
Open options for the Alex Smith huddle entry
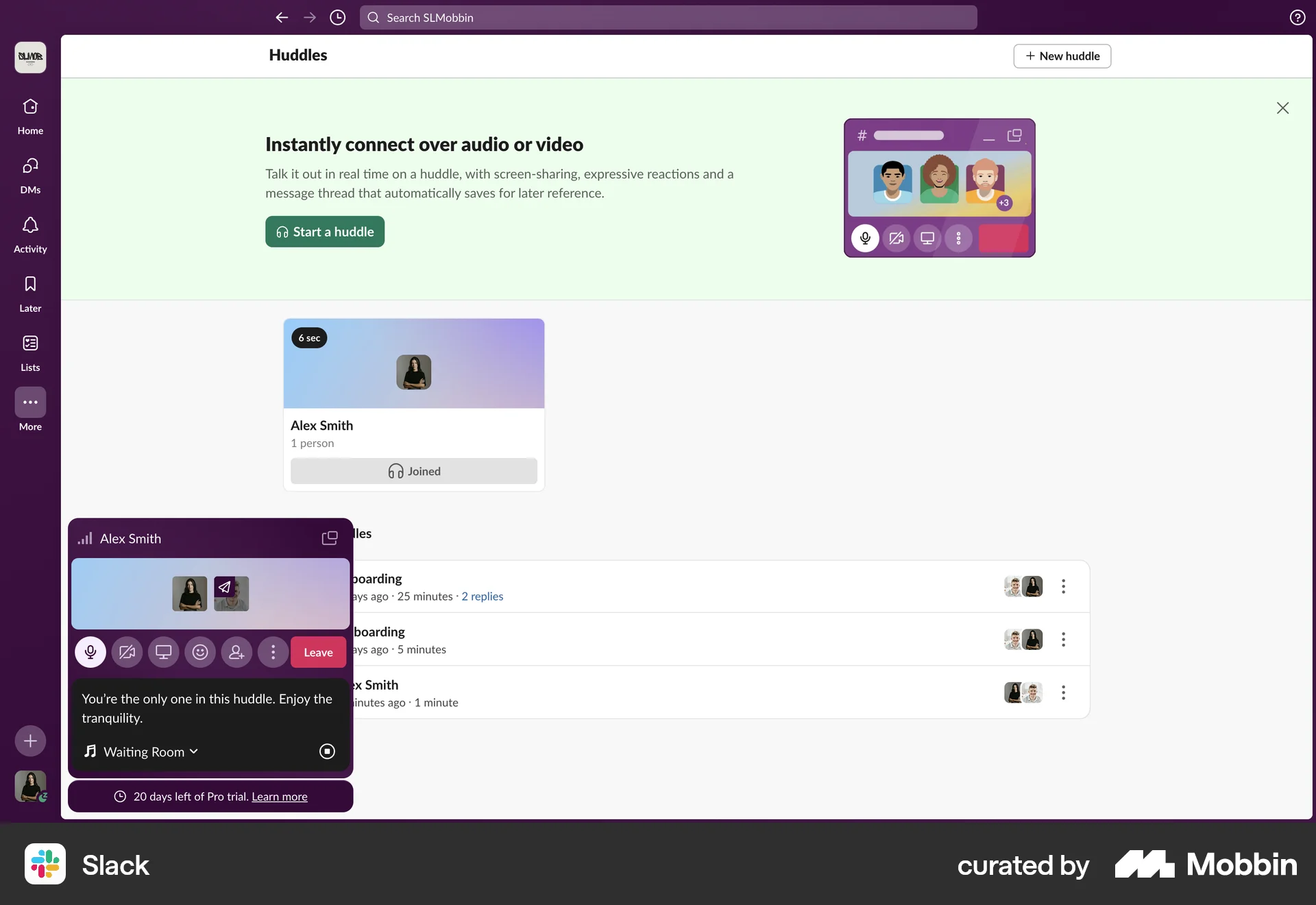pyautogui.click(x=1063, y=693)
